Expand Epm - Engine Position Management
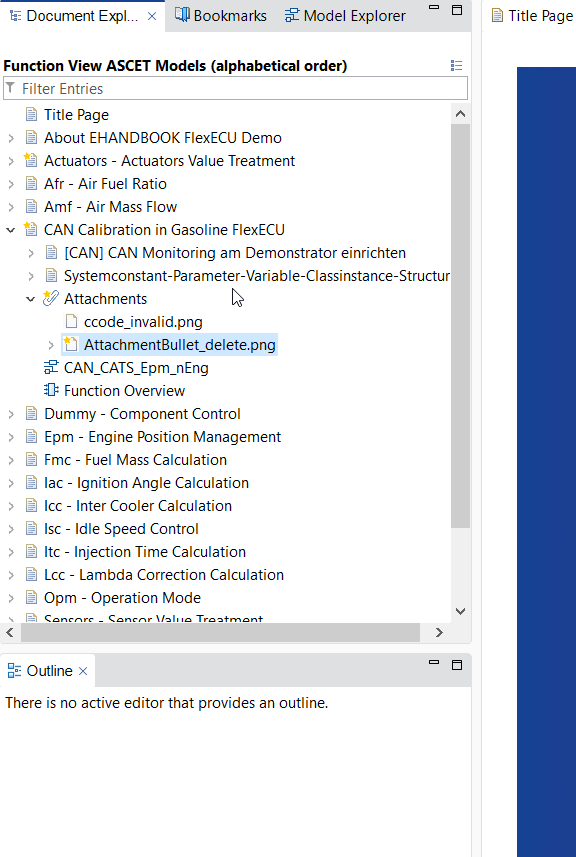 (10, 437)
